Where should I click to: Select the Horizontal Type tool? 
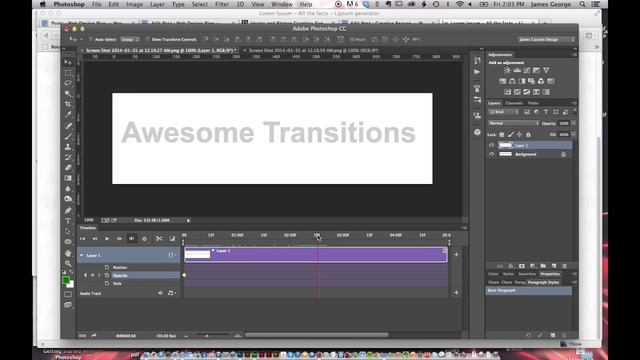[68, 221]
